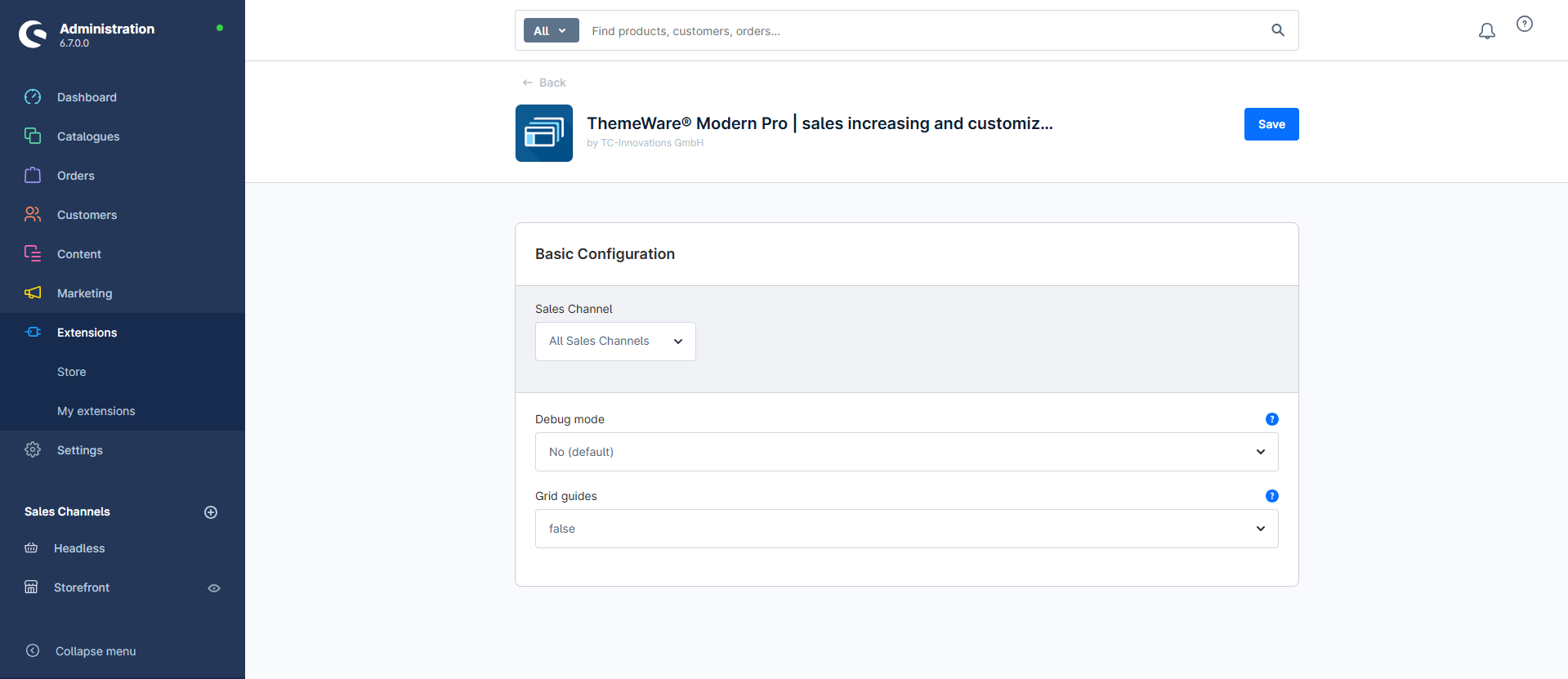Click the Headless basket icon
Image resolution: width=1568 pixels, height=679 pixels.
pyautogui.click(x=31, y=548)
